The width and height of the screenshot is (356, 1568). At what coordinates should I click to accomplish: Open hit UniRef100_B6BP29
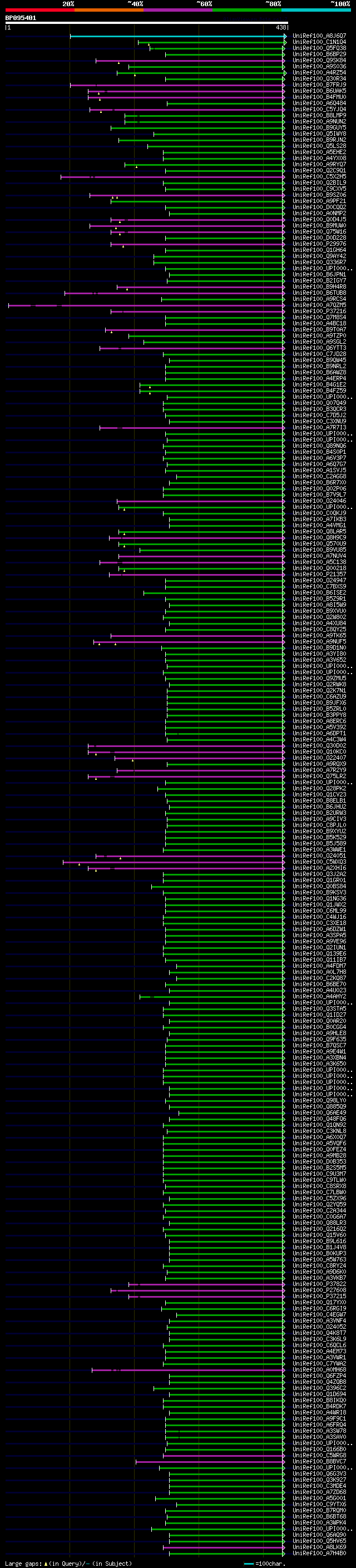click(x=319, y=54)
